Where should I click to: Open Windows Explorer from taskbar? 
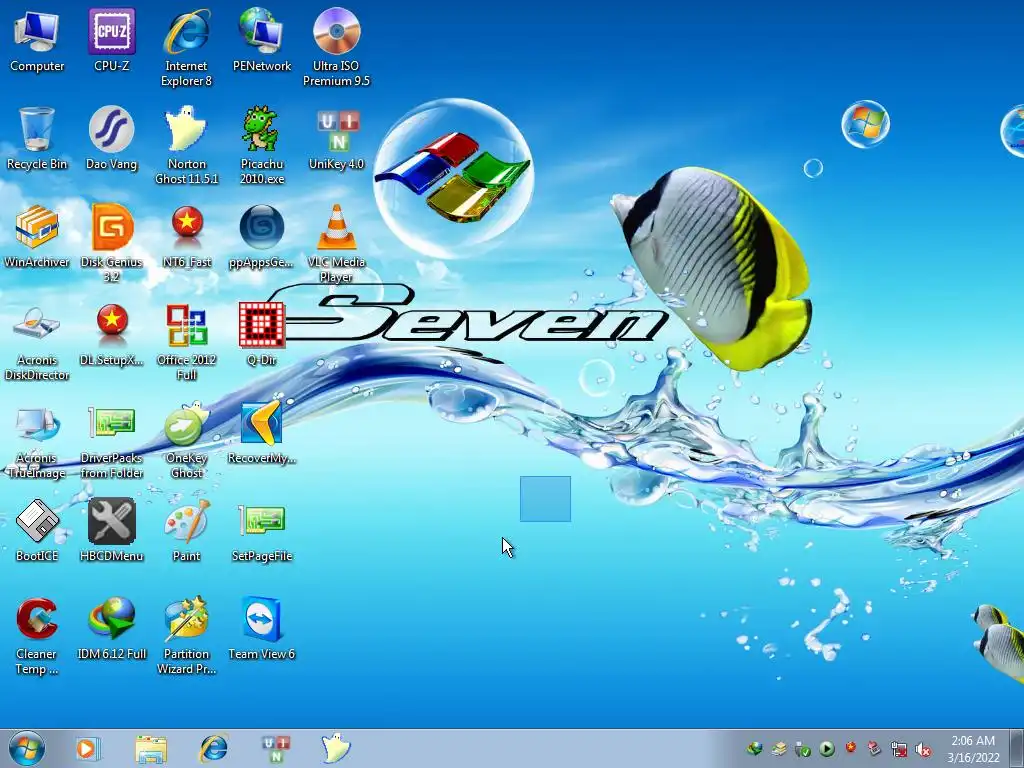point(151,748)
